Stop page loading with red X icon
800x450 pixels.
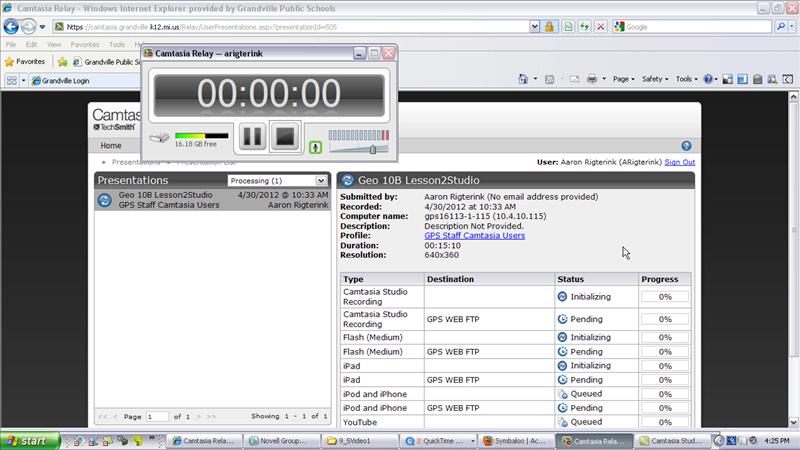601,27
